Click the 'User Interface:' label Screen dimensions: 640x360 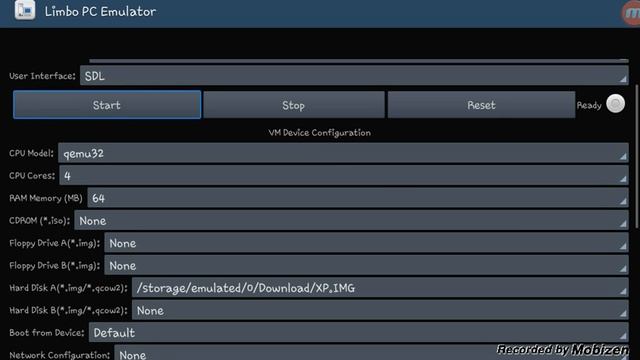pyautogui.click(x=42, y=76)
